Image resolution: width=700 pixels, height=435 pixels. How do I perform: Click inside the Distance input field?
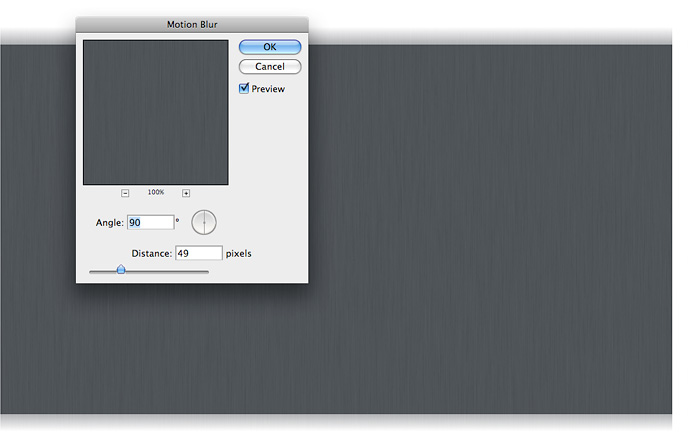(198, 254)
